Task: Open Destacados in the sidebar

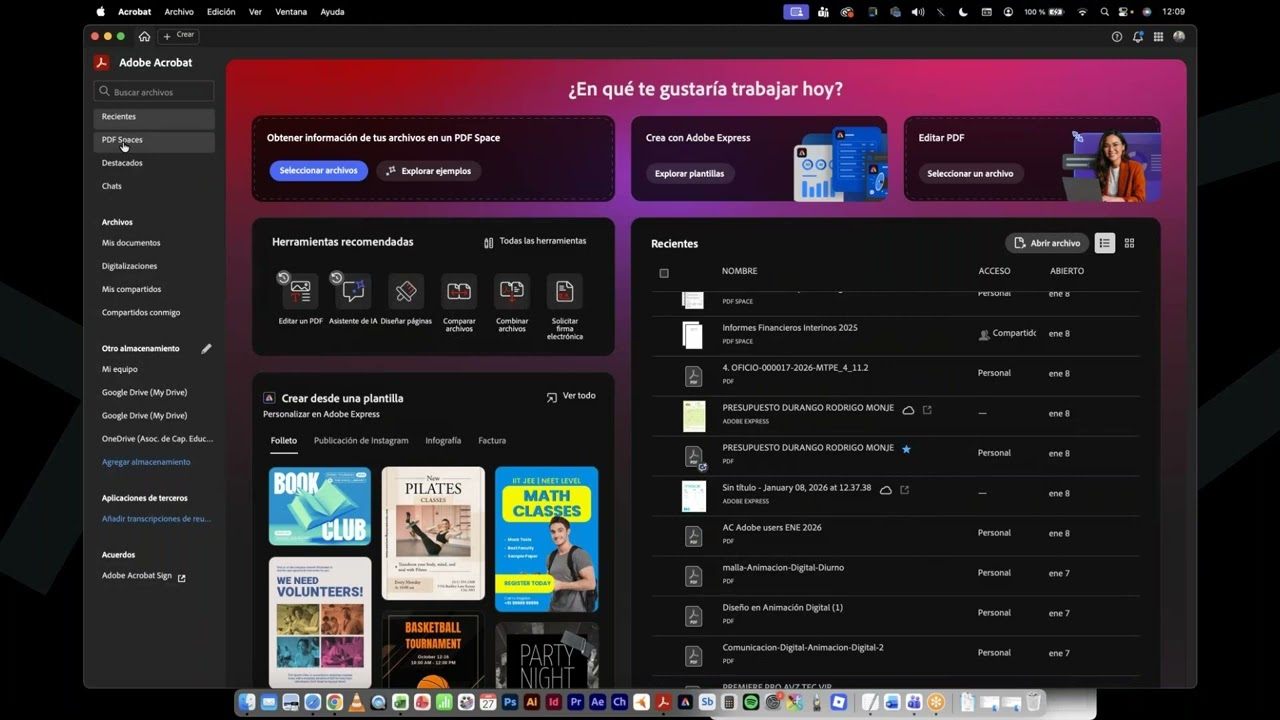Action: pyautogui.click(x=122, y=163)
